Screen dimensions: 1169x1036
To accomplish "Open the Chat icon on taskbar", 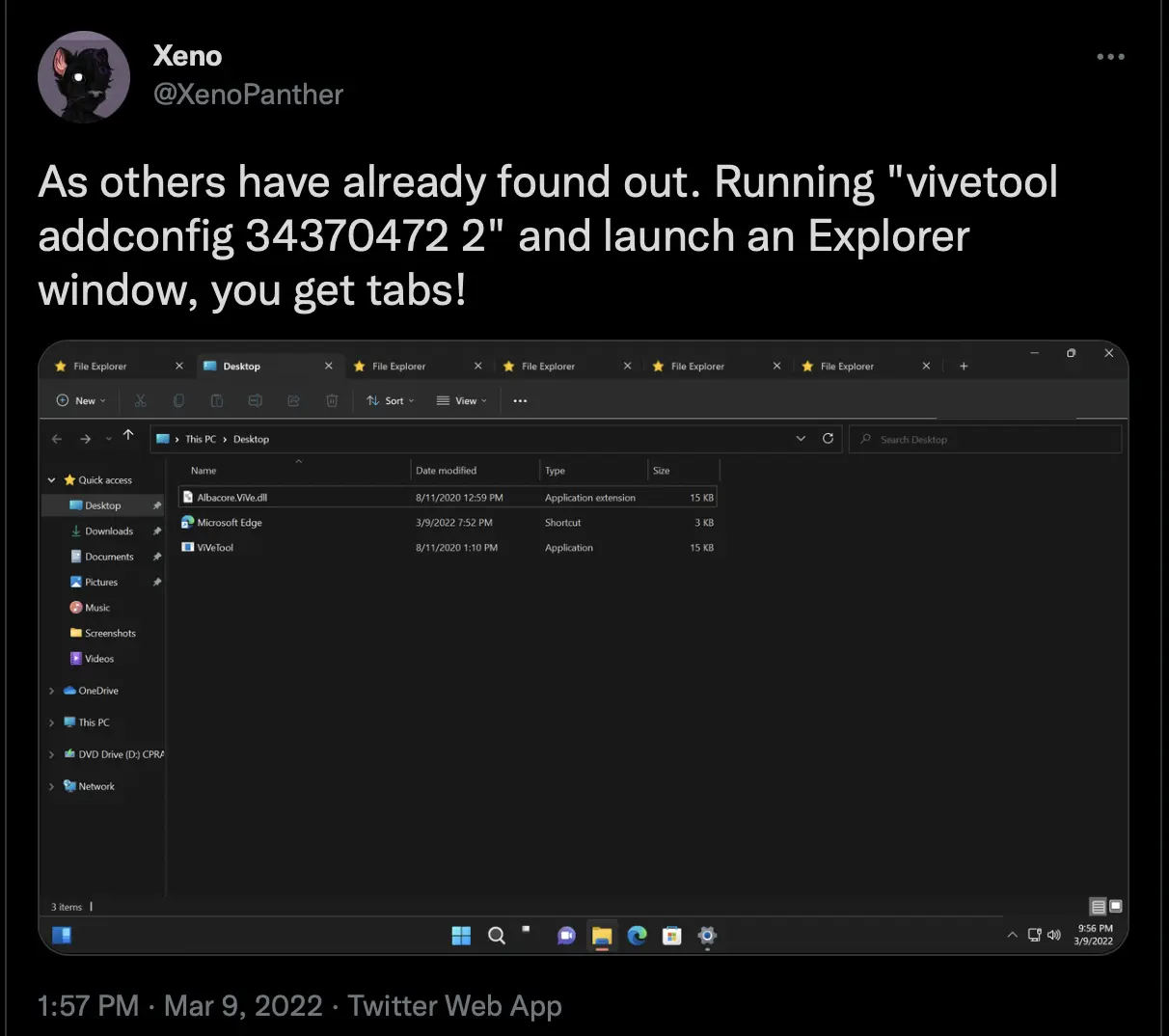I will 566,936.
